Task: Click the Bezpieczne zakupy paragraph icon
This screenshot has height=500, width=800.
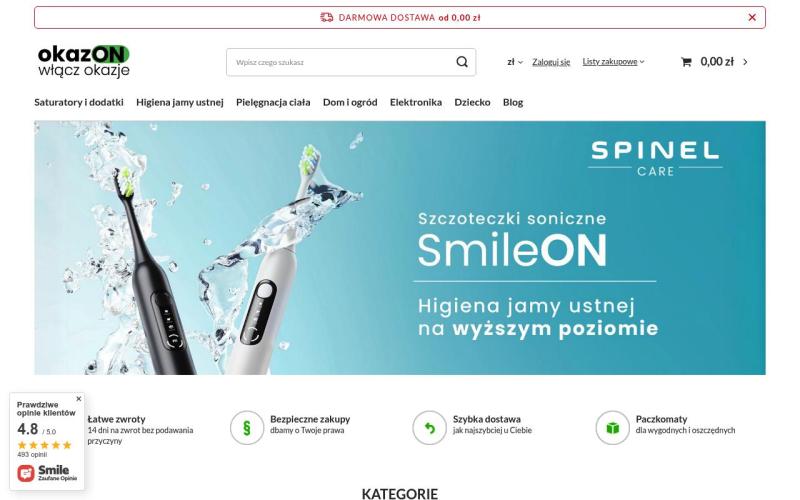Action: [x=247, y=428]
